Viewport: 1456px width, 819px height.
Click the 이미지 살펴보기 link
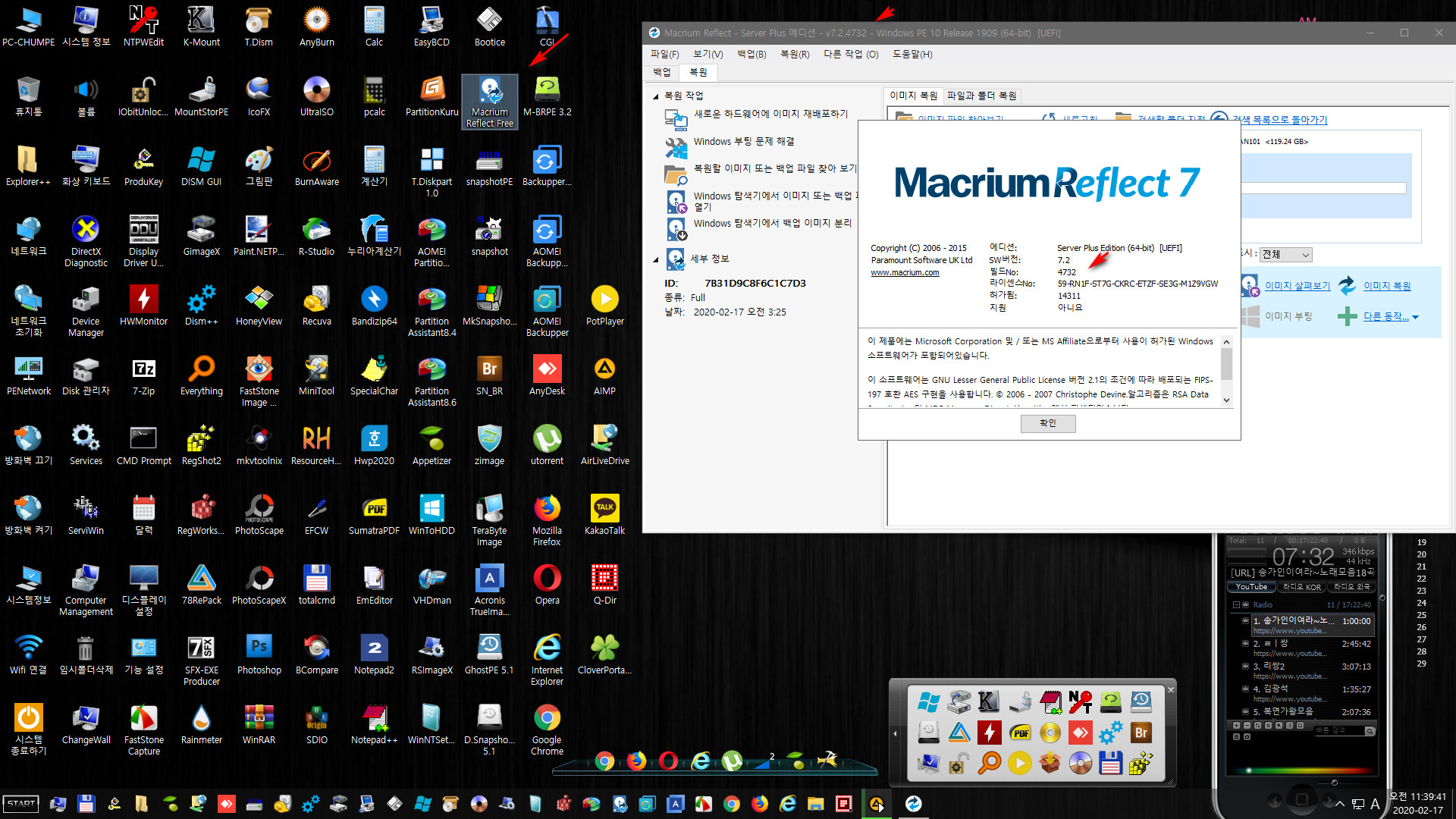[1298, 286]
